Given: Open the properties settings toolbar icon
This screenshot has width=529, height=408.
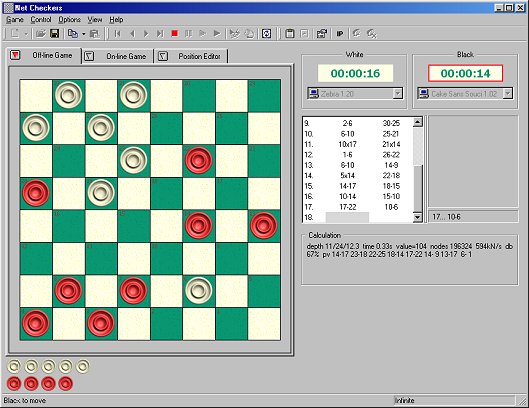Looking at the screenshot, I should pos(322,33).
